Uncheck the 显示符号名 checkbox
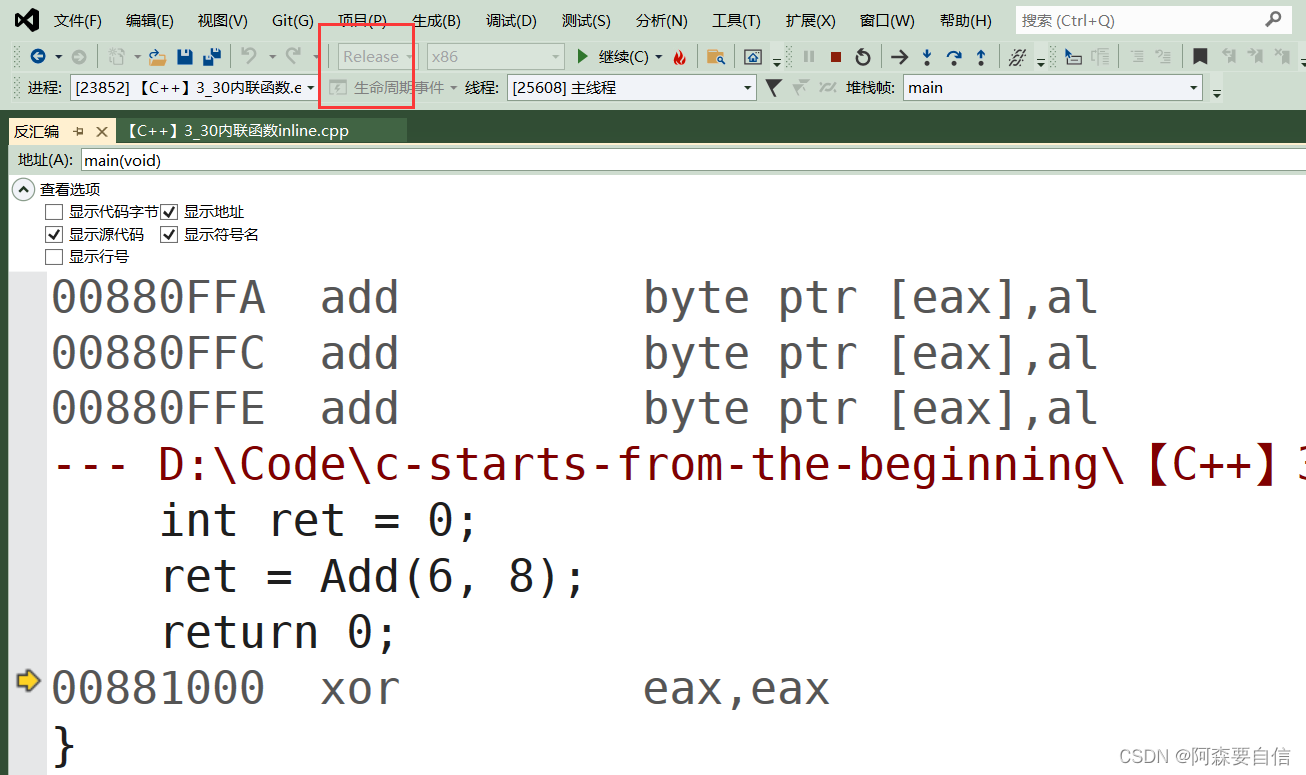This screenshot has width=1306, height=775. pyautogui.click(x=169, y=234)
